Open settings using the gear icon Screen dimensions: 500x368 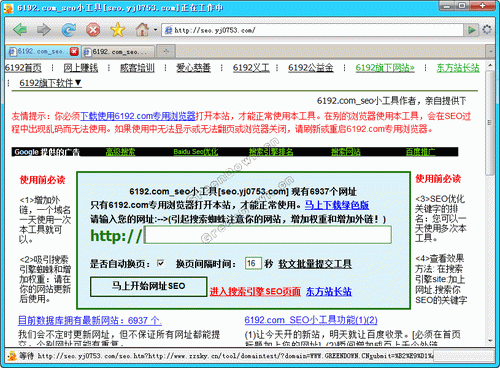487,30
